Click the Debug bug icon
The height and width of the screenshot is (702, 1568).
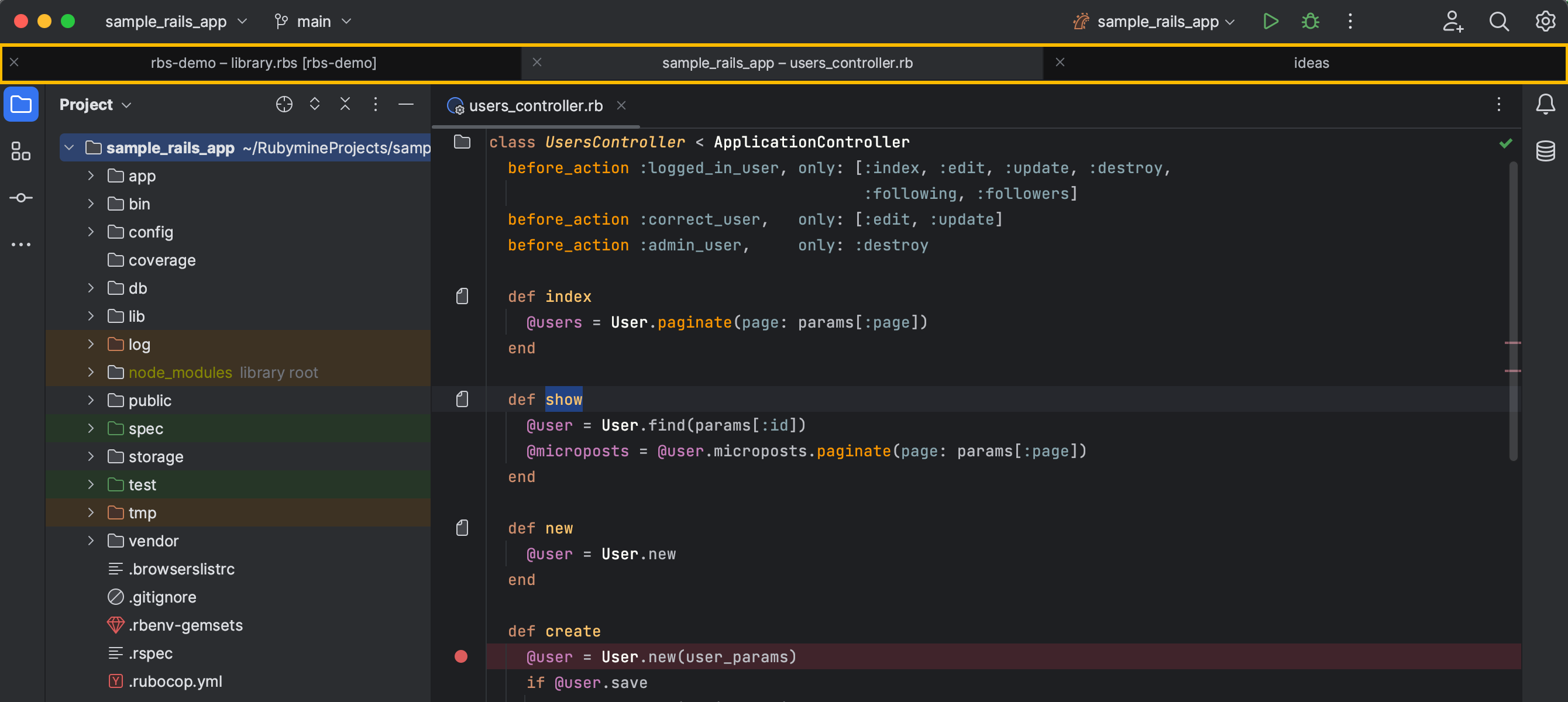click(1310, 21)
